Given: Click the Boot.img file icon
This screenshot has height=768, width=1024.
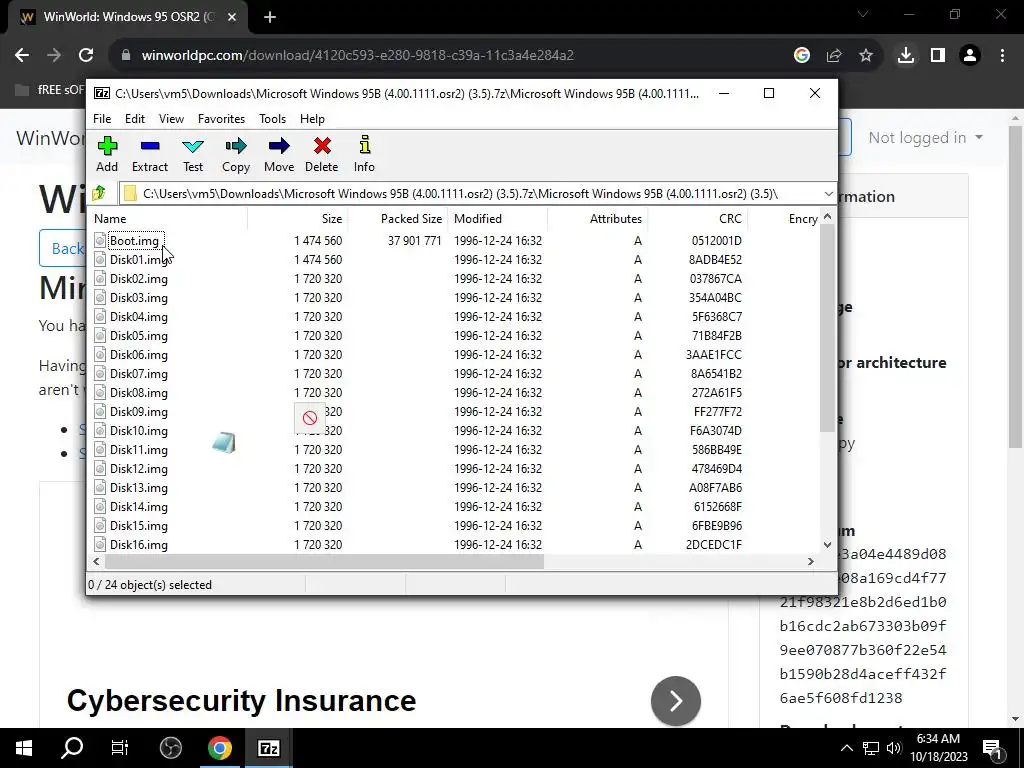Looking at the screenshot, I should 100,240.
